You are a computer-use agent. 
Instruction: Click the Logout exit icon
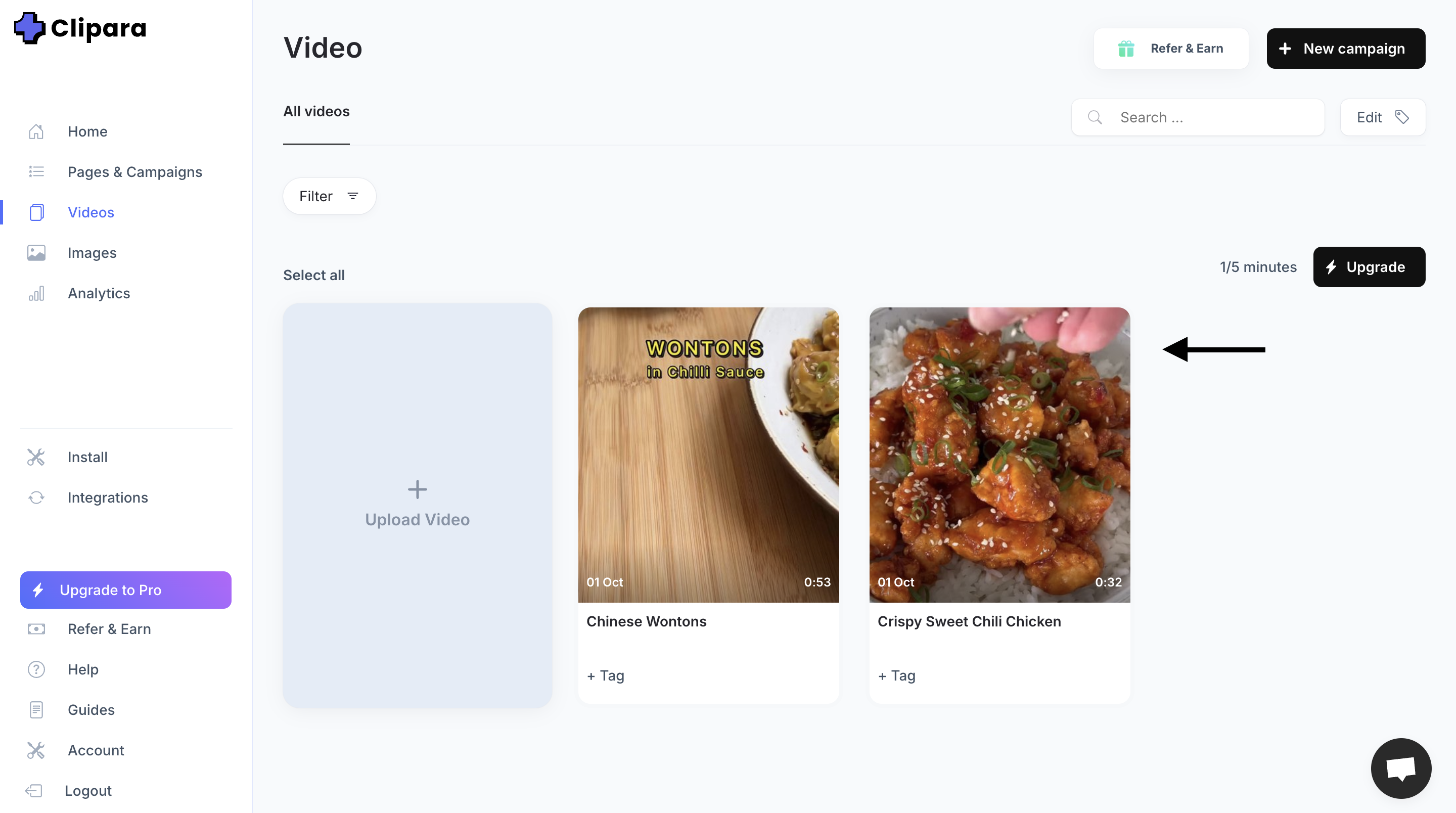(x=34, y=790)
